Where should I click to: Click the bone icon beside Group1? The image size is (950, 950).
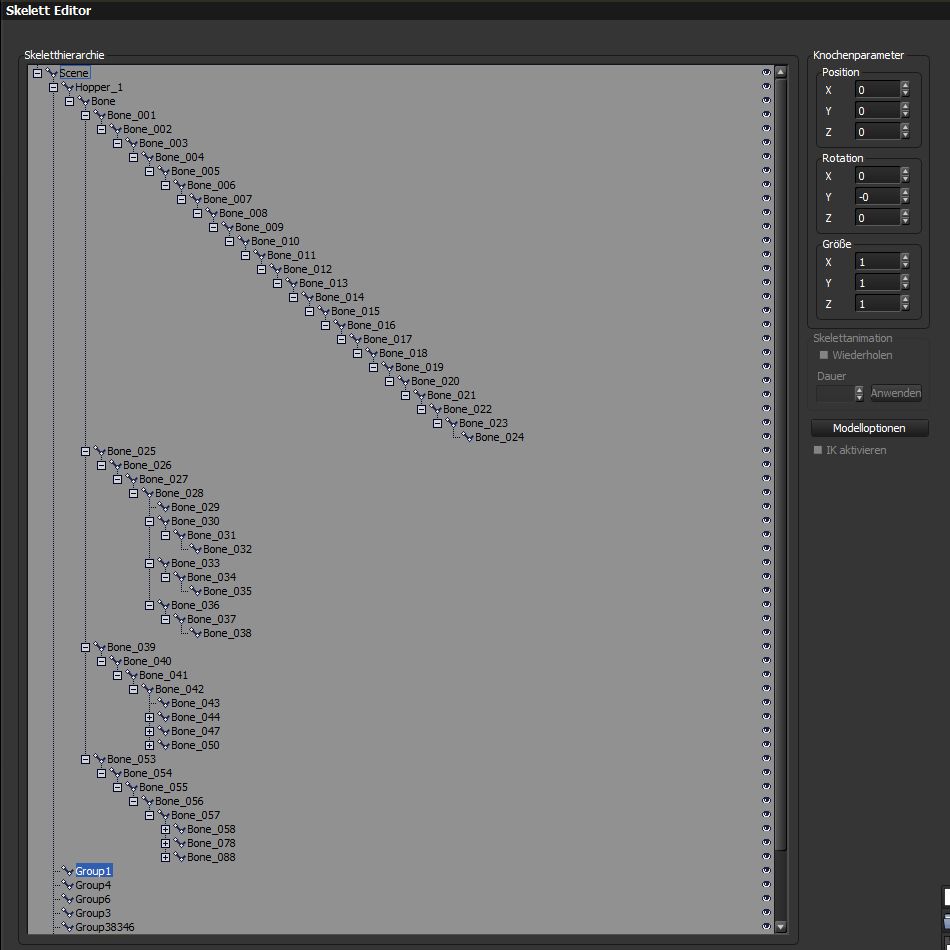[67, 871]
